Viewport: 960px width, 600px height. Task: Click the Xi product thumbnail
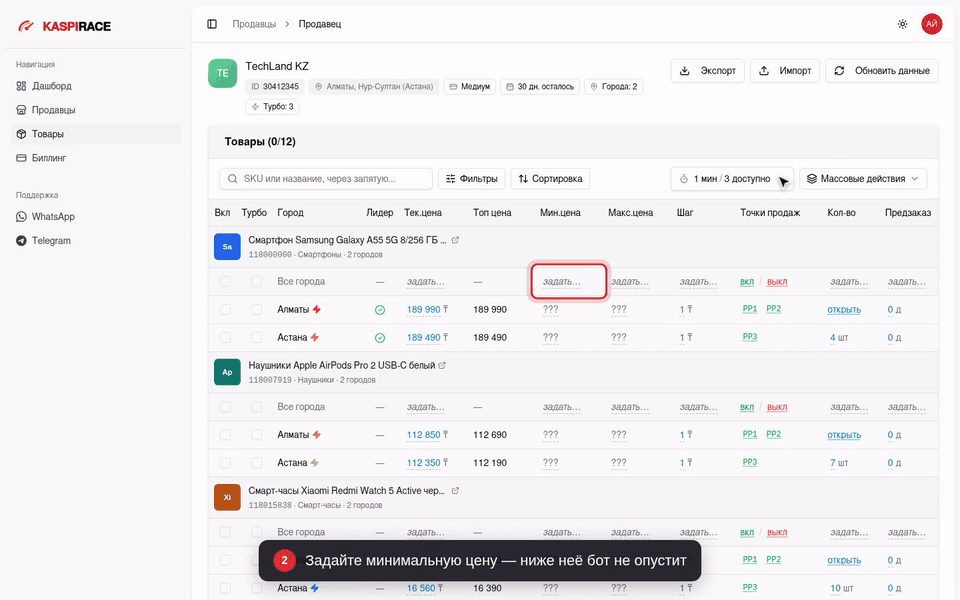click(x=227, y=497)
